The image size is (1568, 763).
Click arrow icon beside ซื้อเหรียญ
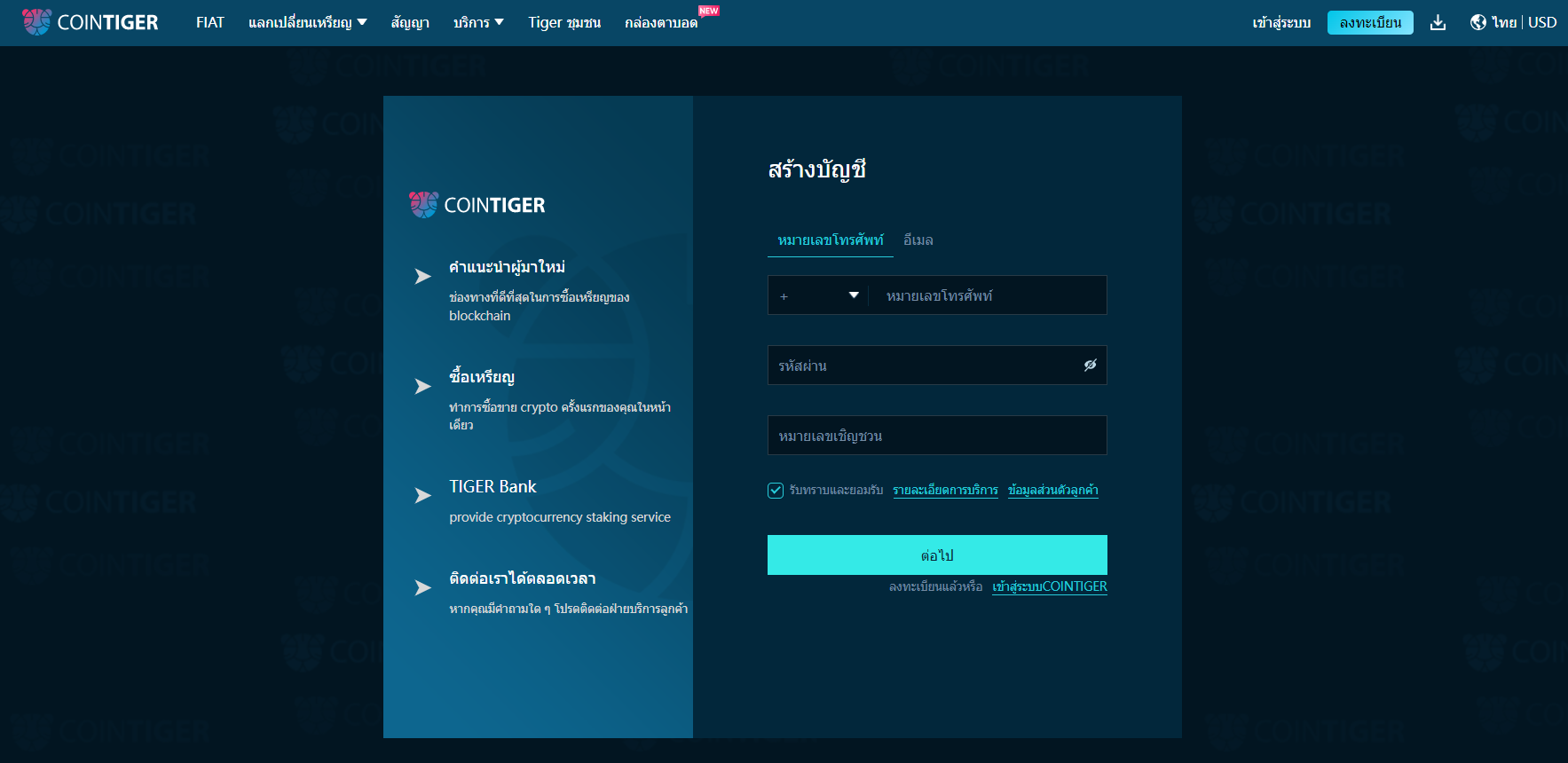click(x=423, y=387)
